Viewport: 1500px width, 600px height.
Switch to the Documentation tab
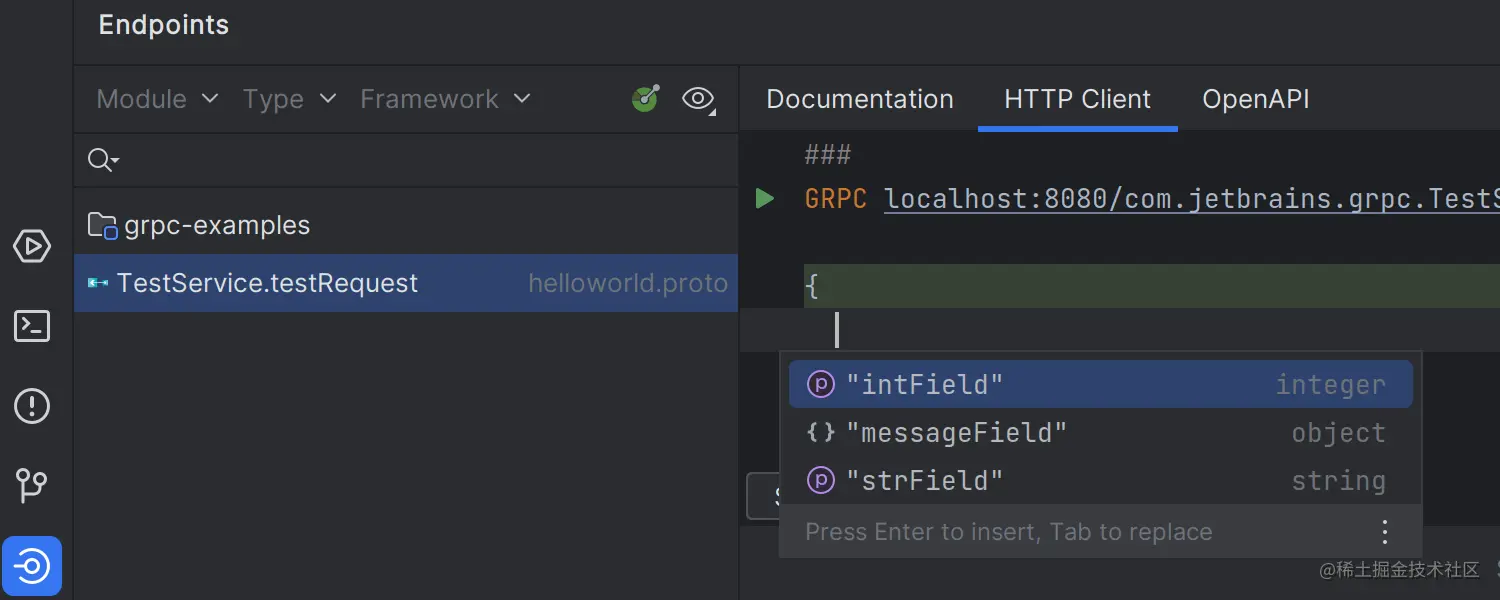[859, 98]
